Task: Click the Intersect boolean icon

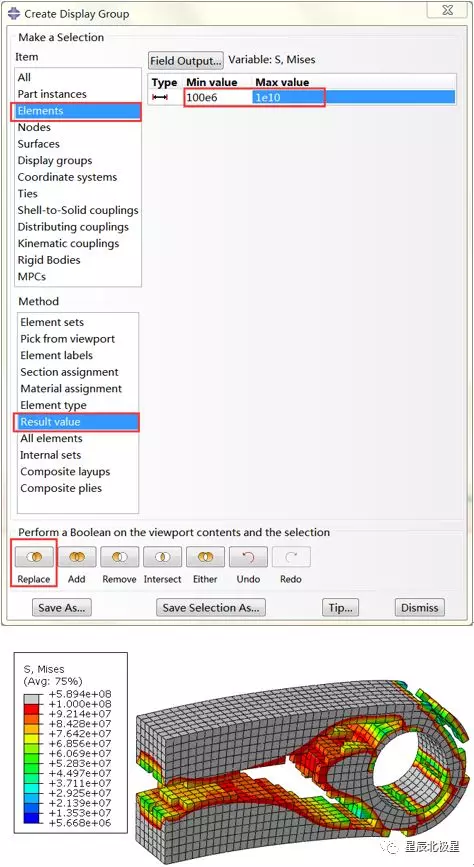Action: (163, 557)
